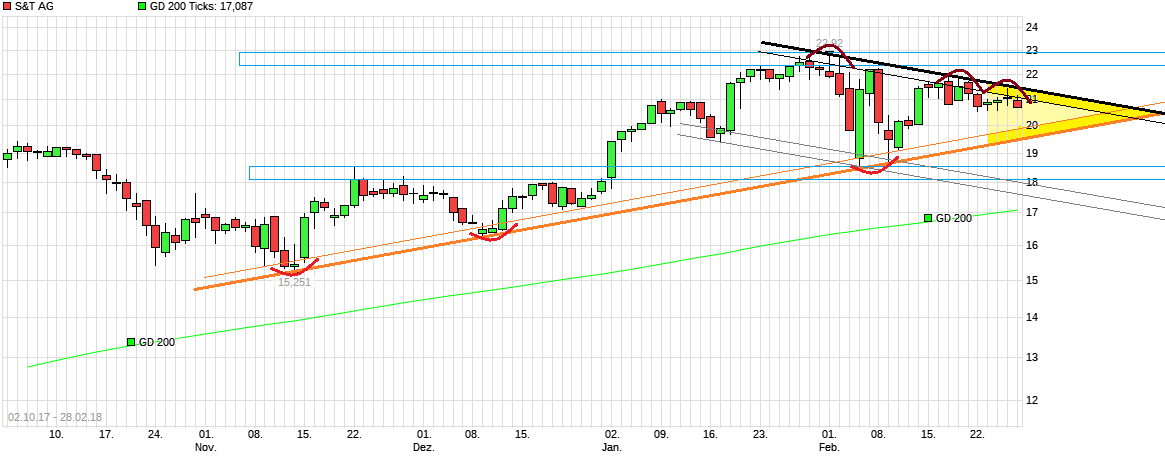Click the '23' price axis label
1165x460 pixels.
point(1032,51)
